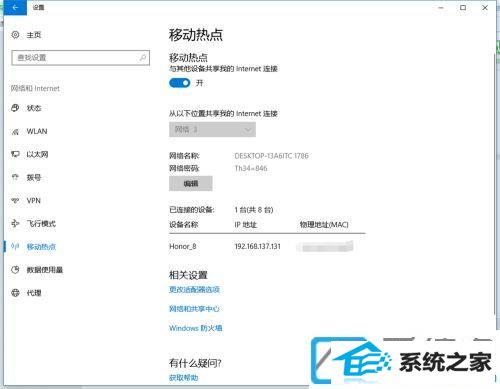Click the 查找设置 search input field

81,58
